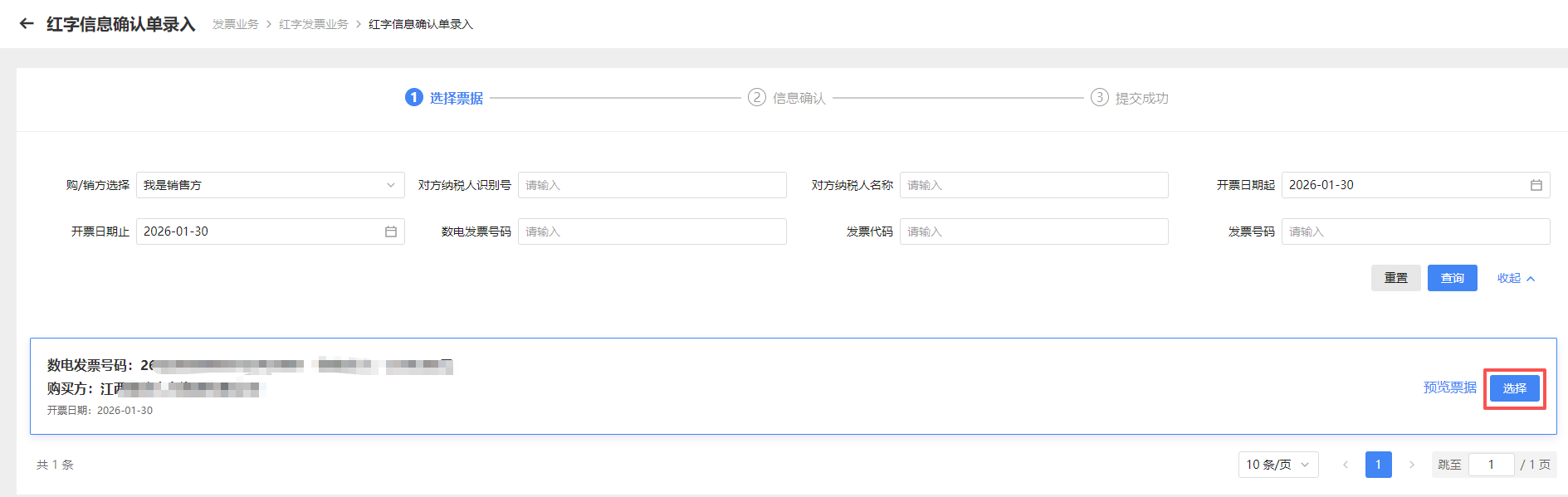Go to page 1 button
Viewport: 1568px width, 497px height.
(x=1378, y=465)
